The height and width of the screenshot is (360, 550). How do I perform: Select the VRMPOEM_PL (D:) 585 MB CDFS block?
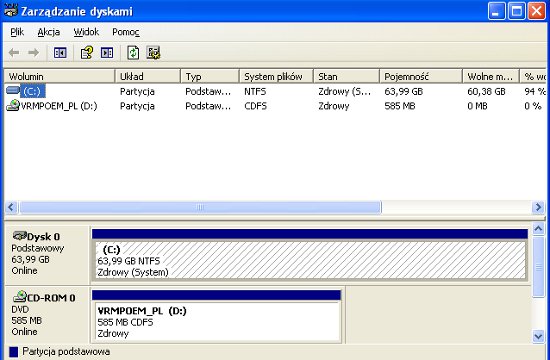click(217, 321)
